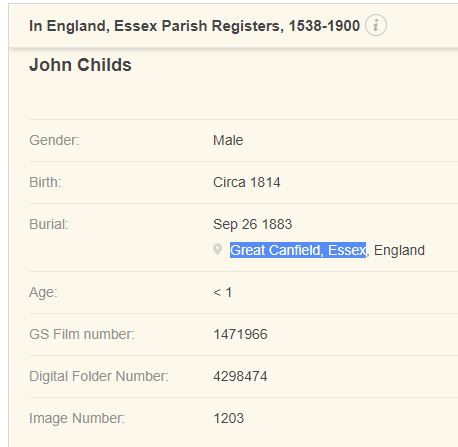458x447 pixels.
Task: Click image number 1203
Action: 229,418
